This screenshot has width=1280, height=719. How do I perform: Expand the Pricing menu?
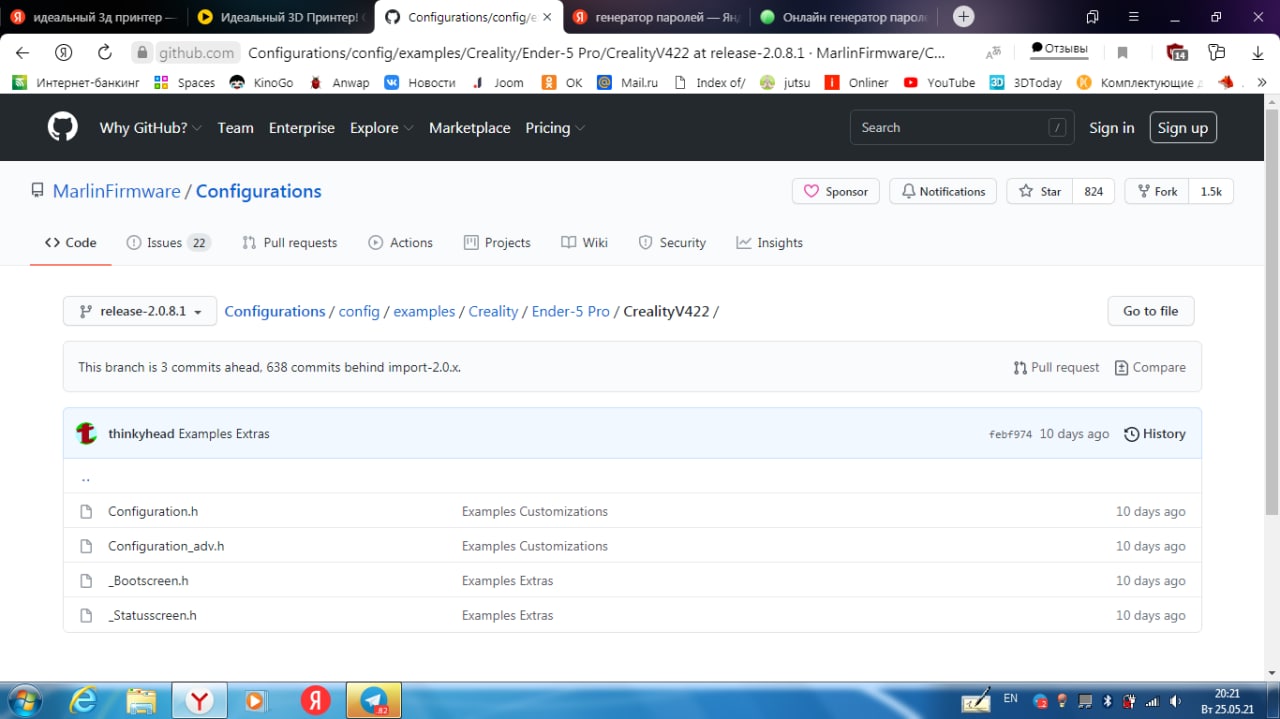[555, 128]
